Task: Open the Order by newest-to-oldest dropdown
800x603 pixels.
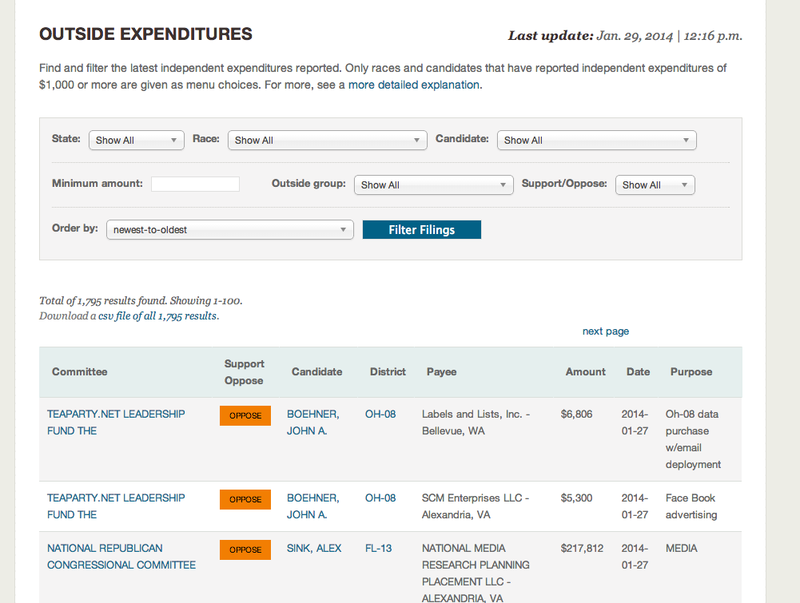Action: [x=230, y=229]
